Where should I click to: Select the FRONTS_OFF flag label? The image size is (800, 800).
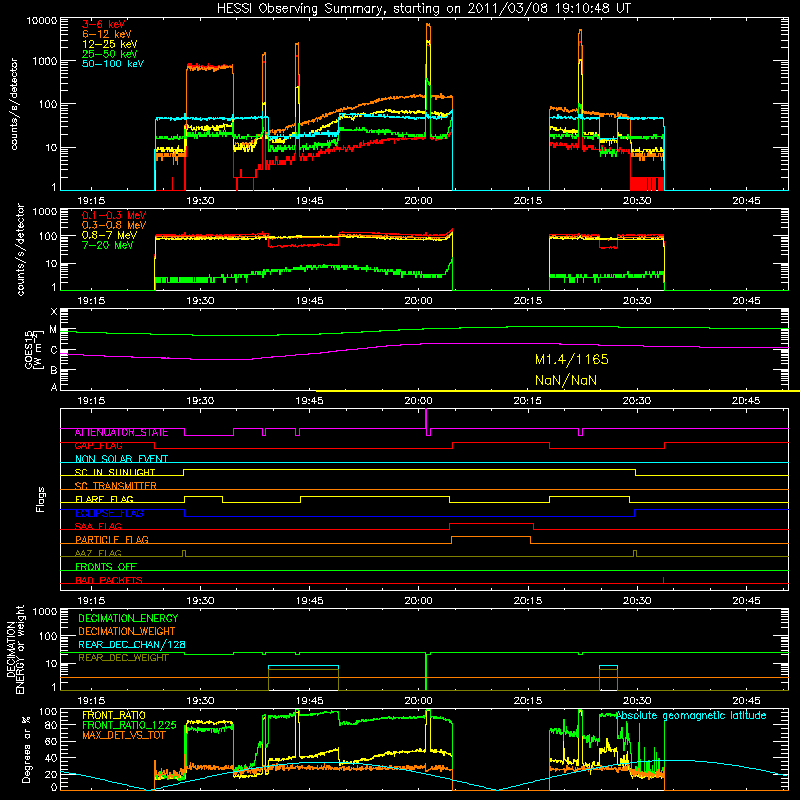[x=106, y=567]
